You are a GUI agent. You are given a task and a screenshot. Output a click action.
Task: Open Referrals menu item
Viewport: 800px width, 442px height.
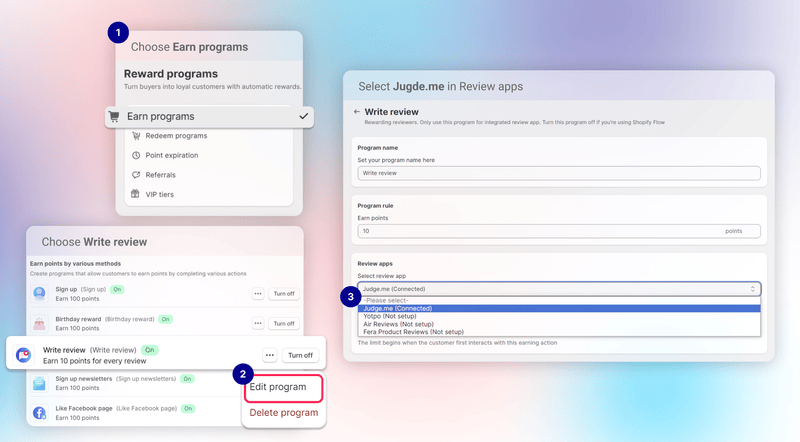tap(160, 175)
